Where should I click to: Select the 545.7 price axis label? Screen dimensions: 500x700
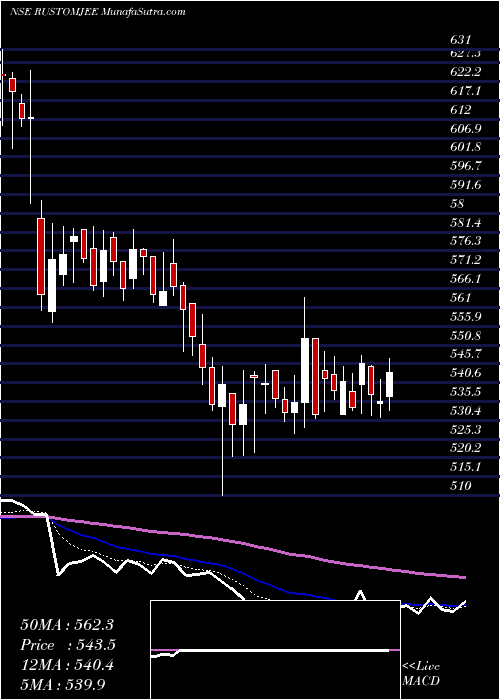coord(466,354)
